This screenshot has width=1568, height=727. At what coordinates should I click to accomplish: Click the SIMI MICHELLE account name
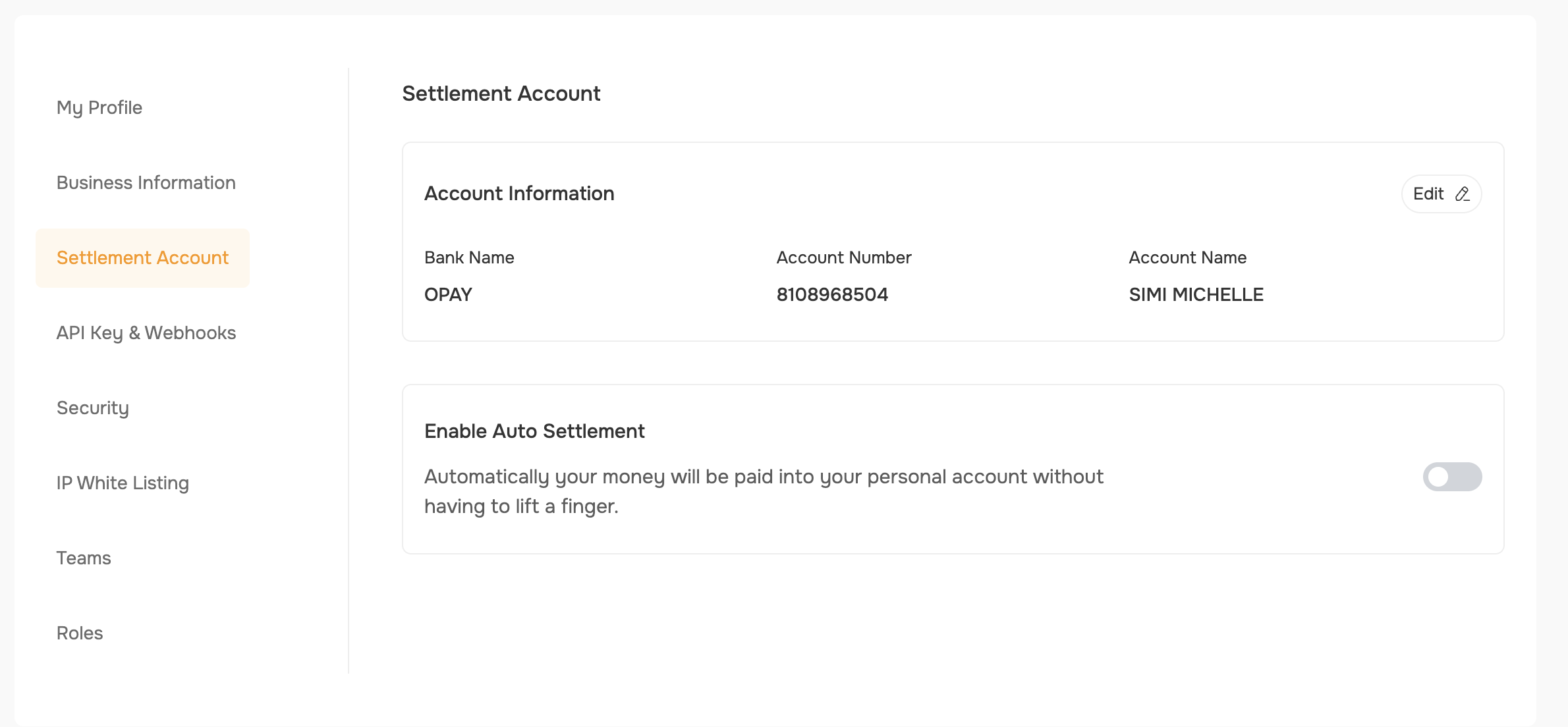pos(1196,294)
